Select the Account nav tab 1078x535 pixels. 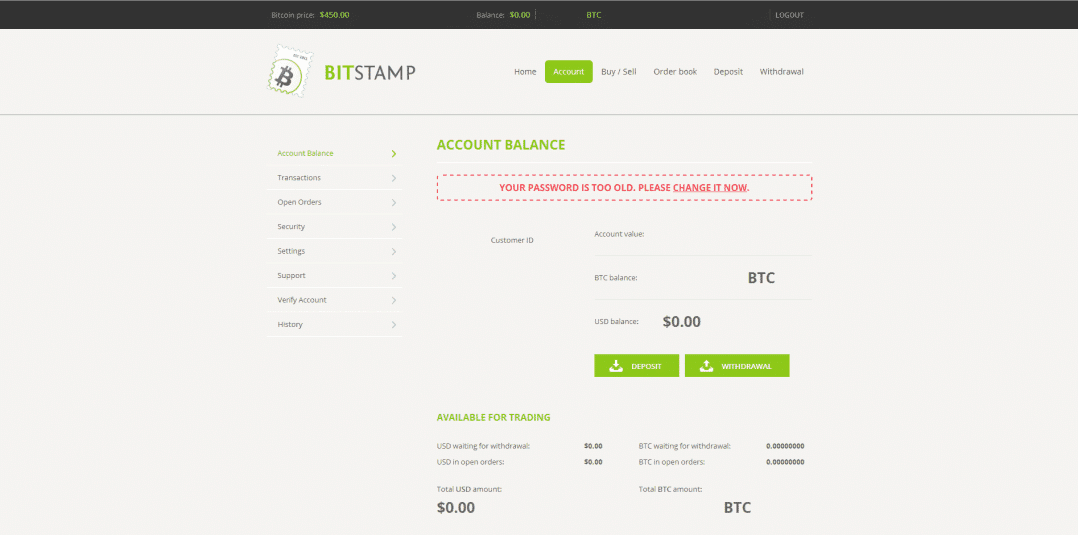569,72
